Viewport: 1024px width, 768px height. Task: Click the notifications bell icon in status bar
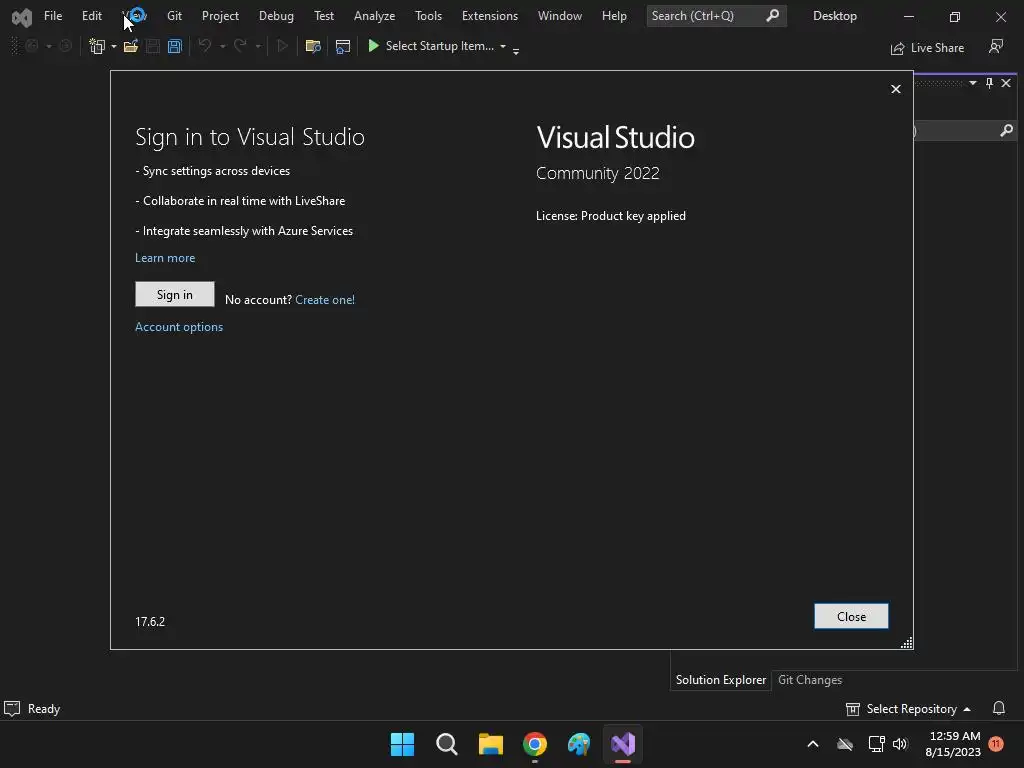coord(999,708)
